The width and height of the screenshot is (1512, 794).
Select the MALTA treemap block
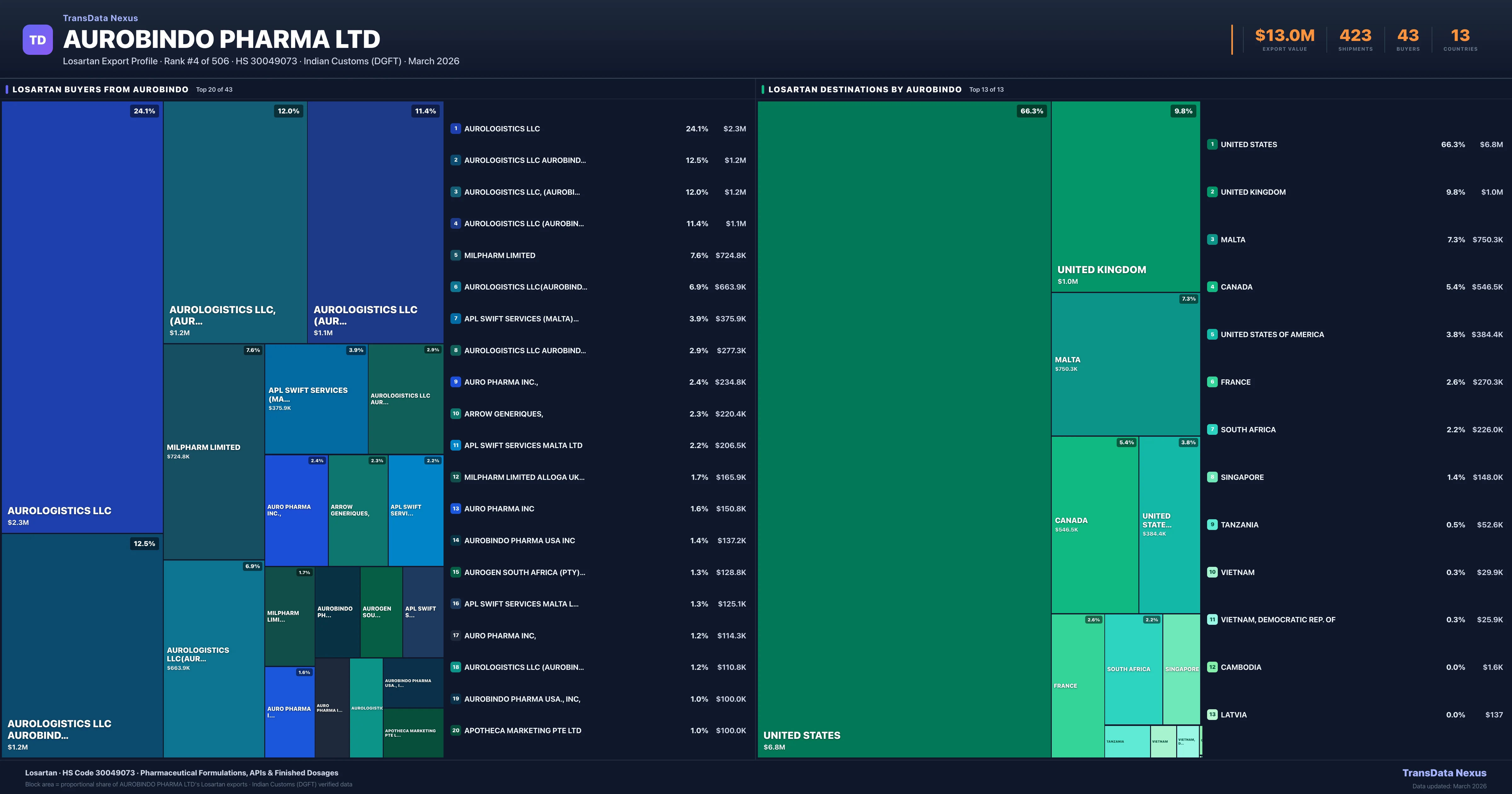1125,364
